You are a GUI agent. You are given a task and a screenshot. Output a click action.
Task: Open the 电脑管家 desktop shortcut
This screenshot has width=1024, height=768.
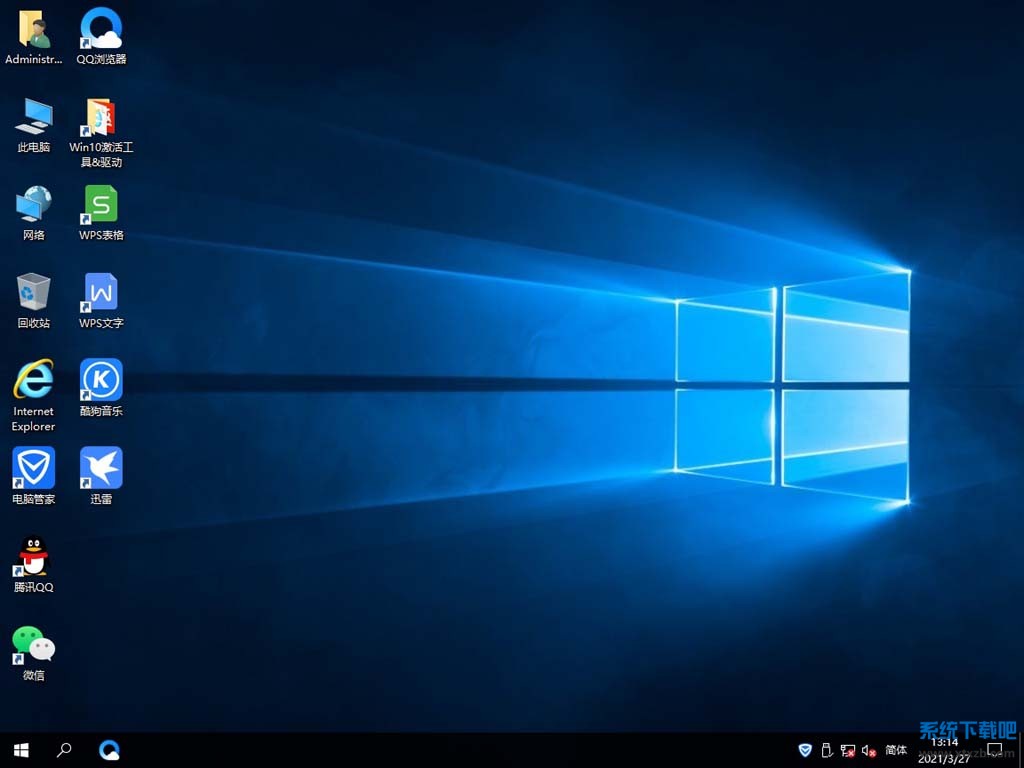tap(33, 468)
